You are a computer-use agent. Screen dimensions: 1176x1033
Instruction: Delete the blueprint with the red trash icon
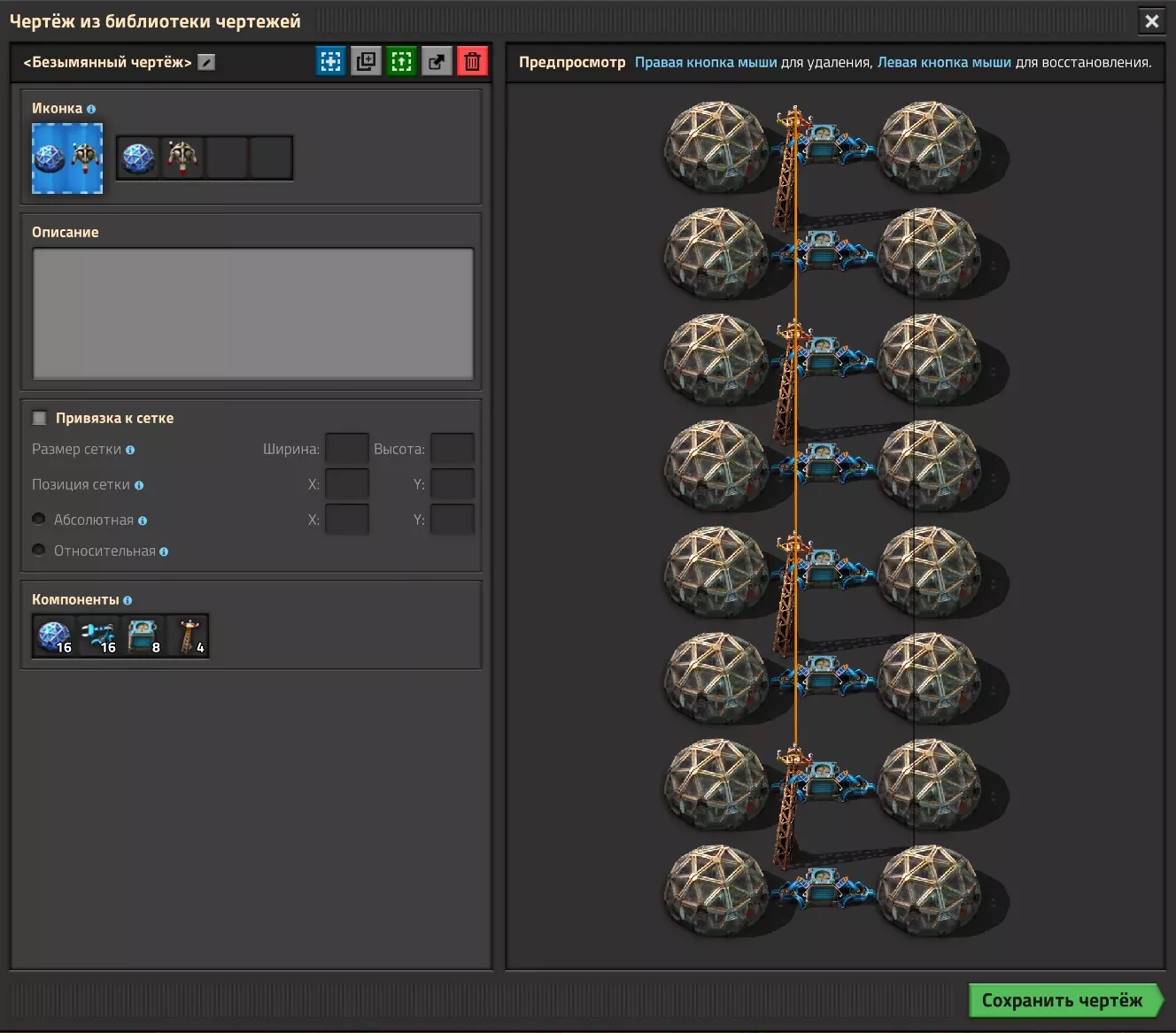472,61
